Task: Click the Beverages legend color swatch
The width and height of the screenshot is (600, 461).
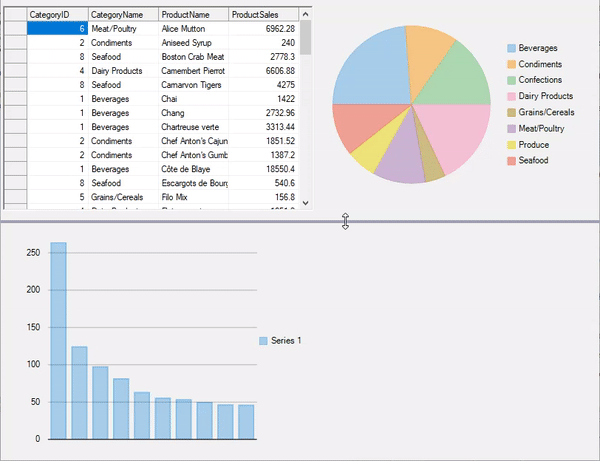Action: 512,48
